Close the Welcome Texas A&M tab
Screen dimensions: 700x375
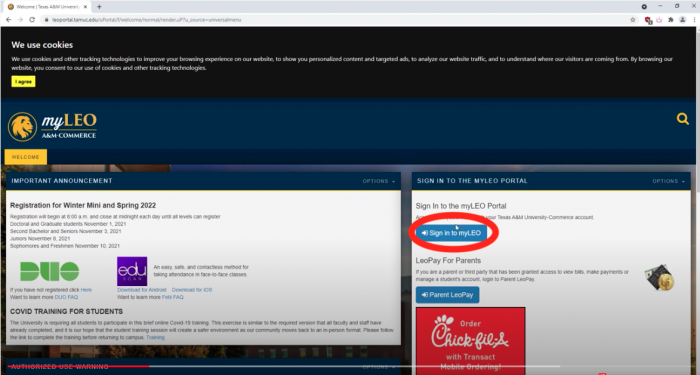86,7
